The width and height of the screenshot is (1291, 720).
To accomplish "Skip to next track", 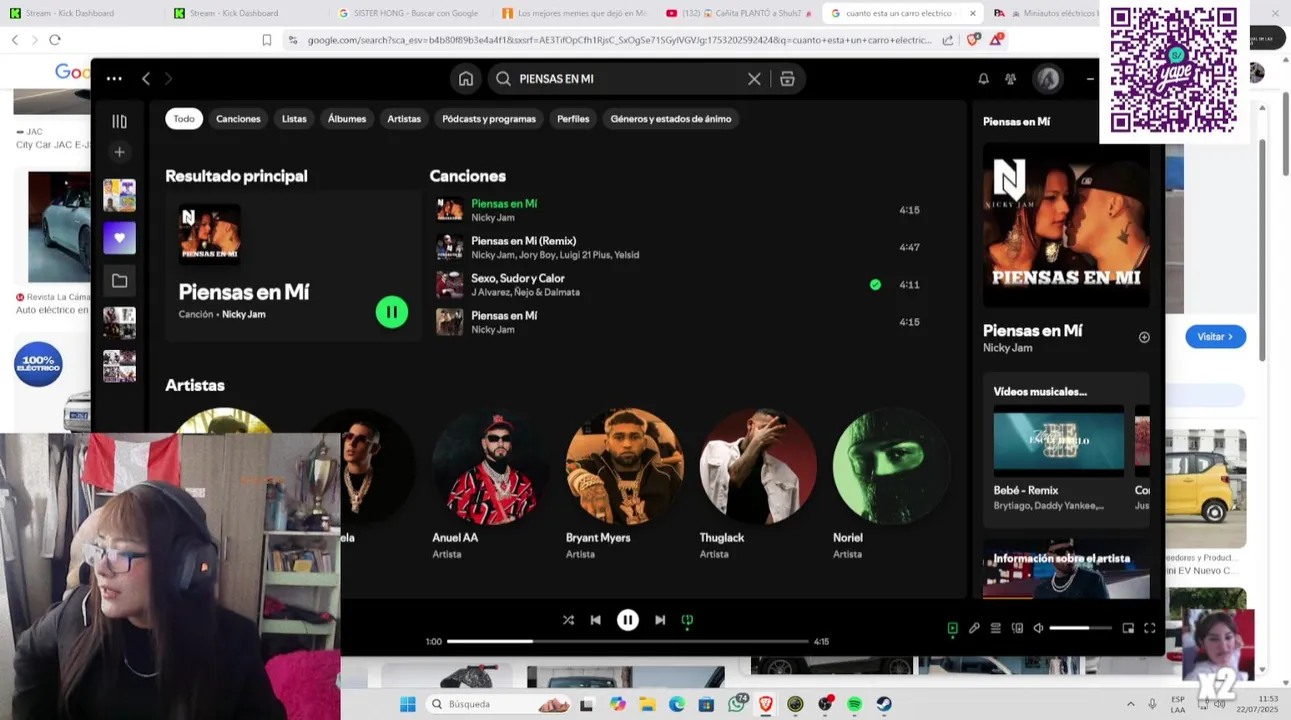I will [660, 620].
